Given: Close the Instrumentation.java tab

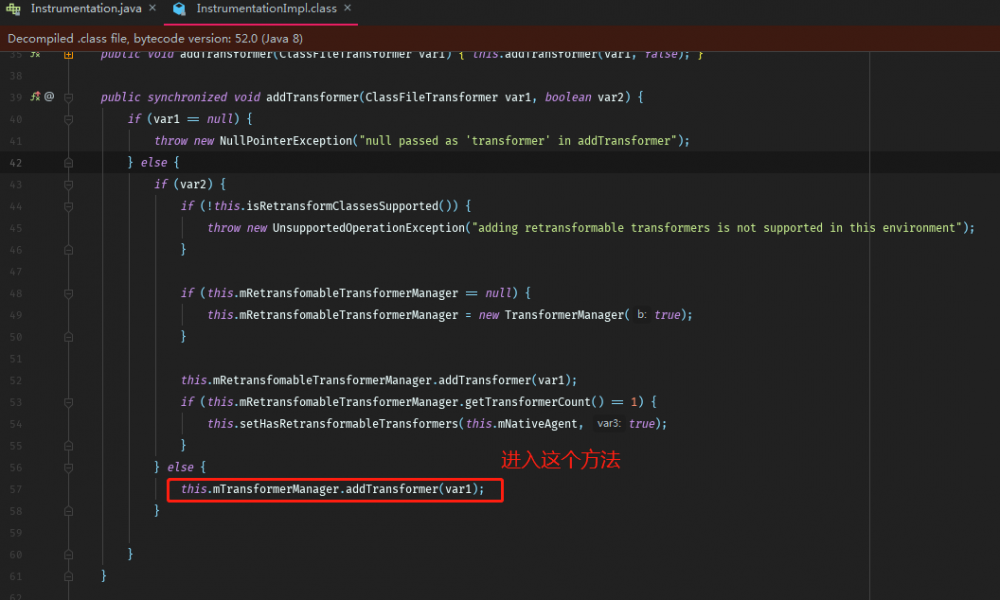Looking at the screenshot, I should coord(153,8).
